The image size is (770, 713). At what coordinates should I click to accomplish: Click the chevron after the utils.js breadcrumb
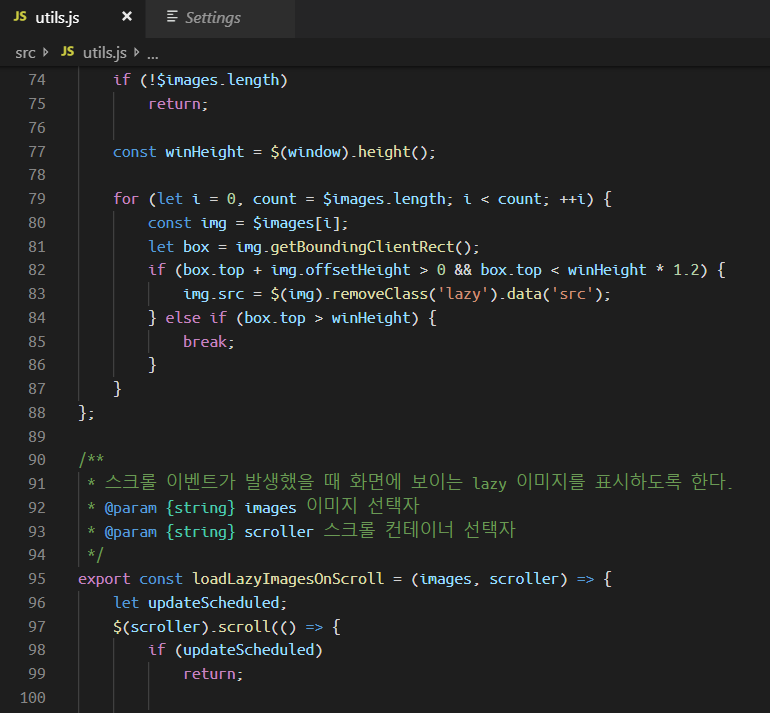(138, 52)
